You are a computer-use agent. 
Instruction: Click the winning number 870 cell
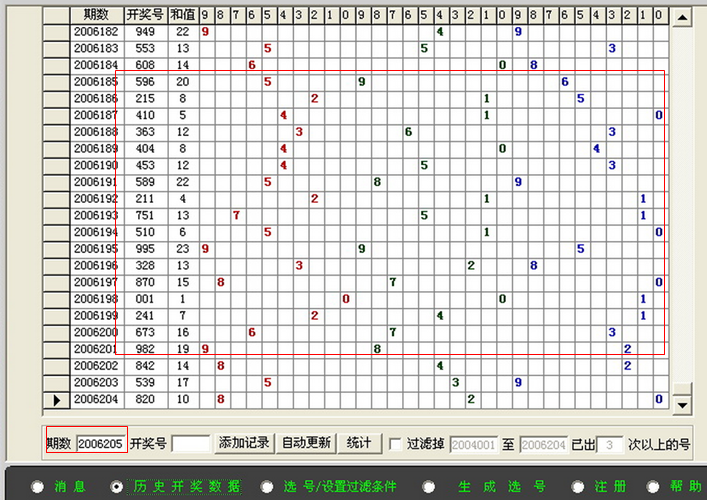146,282
